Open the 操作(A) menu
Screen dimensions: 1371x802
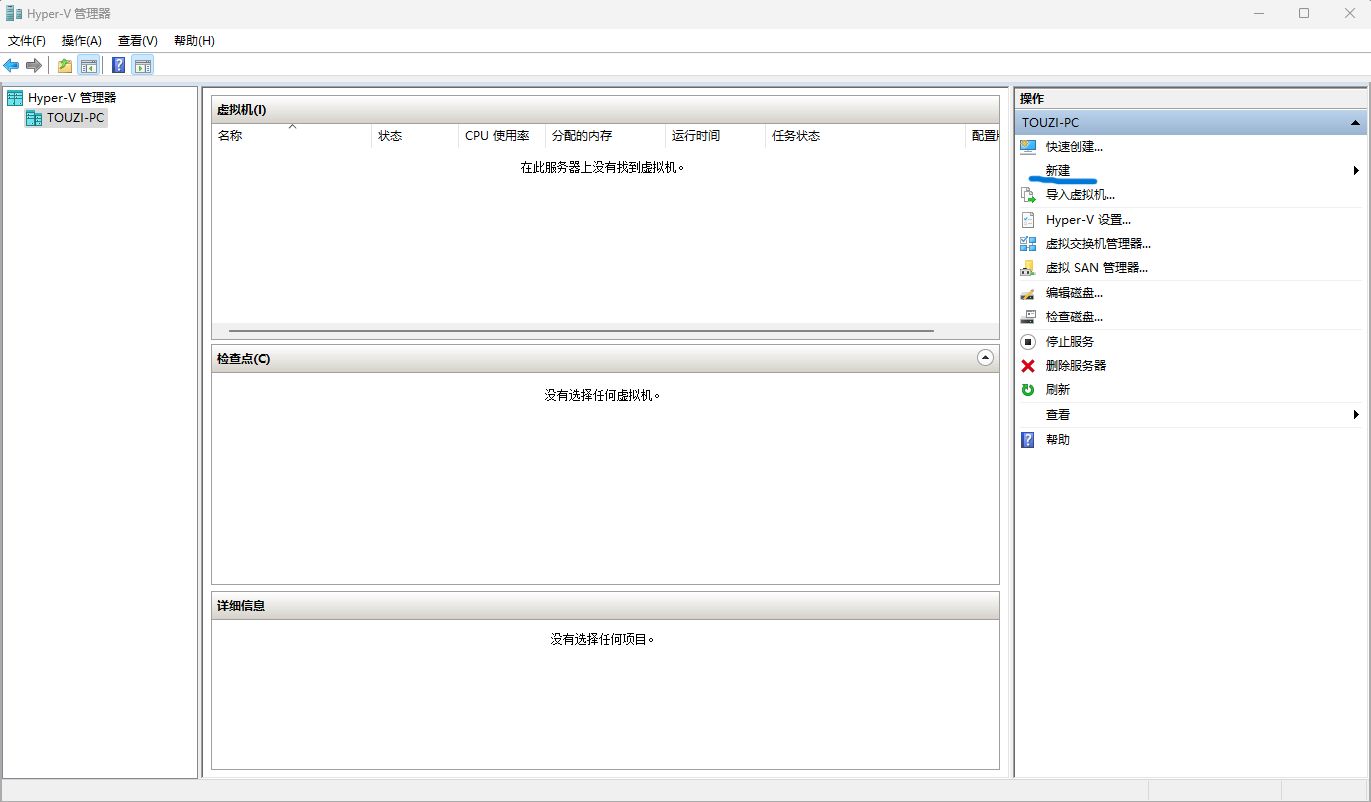coord(82,41)
